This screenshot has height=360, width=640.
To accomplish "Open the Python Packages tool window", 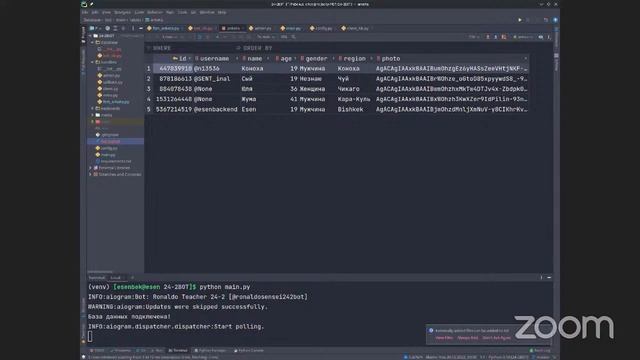I will click(x=210, y=350).
